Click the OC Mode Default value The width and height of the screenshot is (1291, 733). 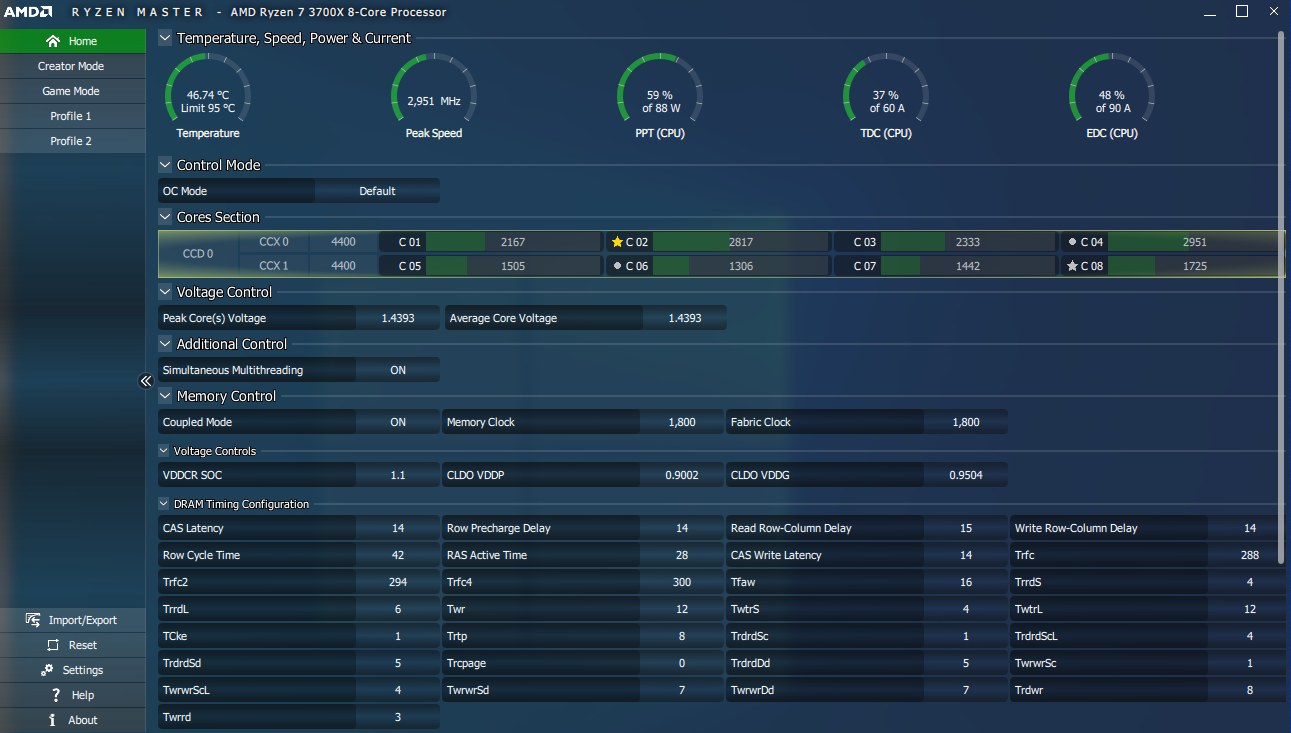377,191
